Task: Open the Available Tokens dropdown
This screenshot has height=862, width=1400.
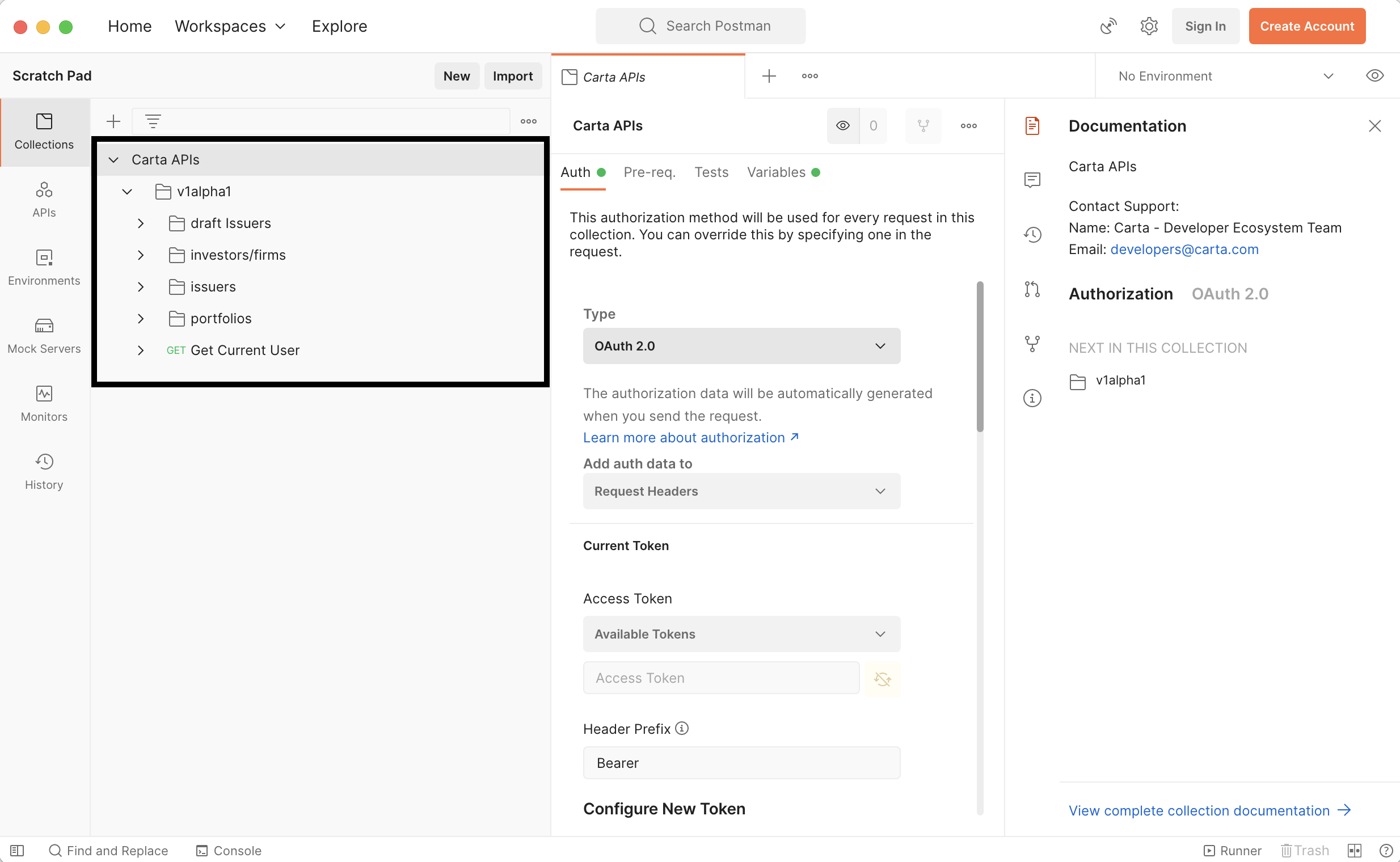Action: pyautogui.click(x=741, y=634)
